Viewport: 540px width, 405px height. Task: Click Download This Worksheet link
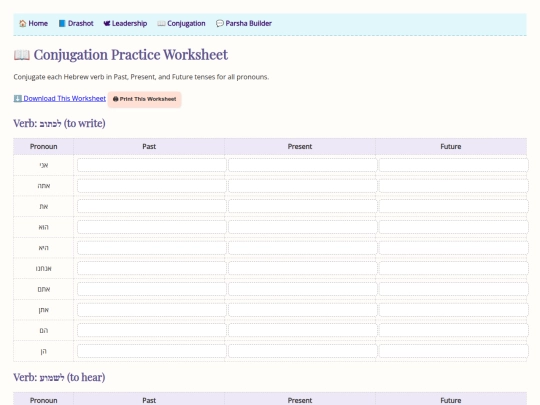click(x=60, y=98)
